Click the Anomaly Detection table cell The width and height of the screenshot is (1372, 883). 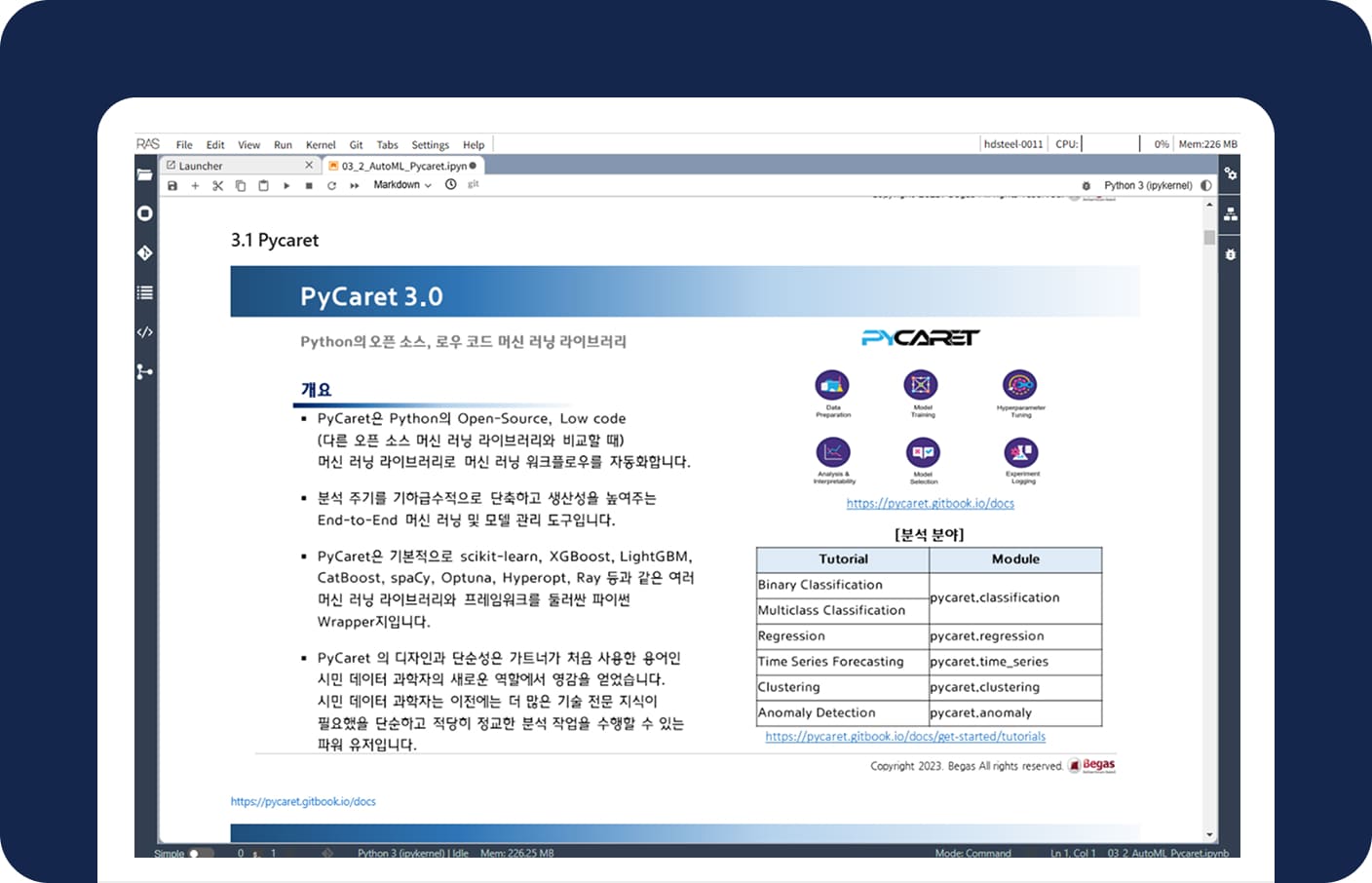[x=843, y=712]
